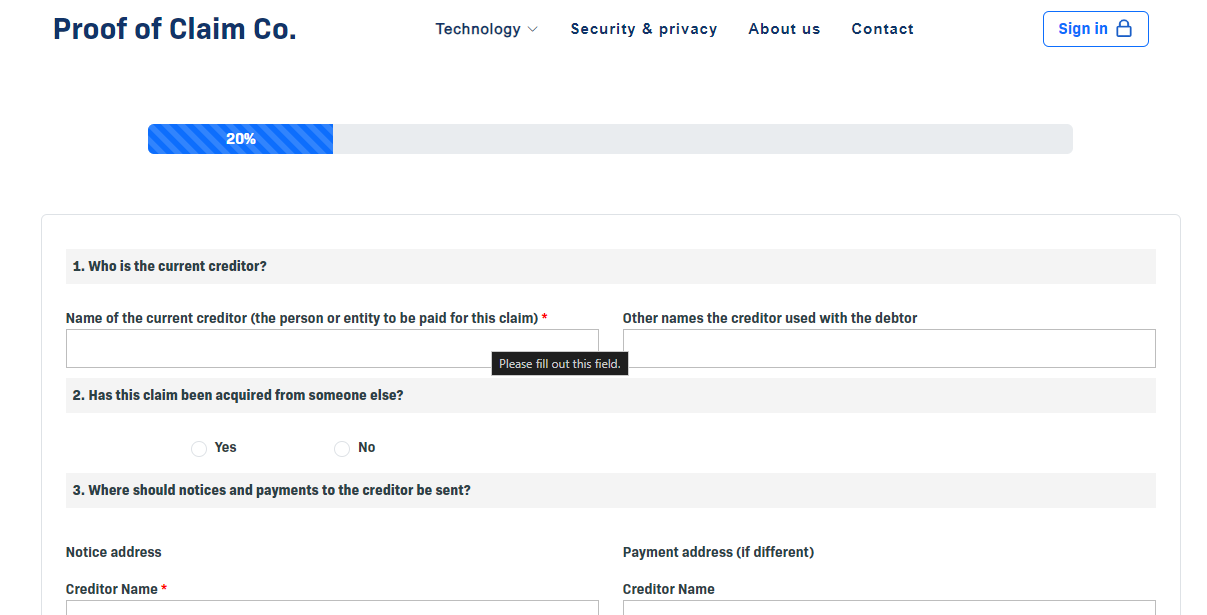Click the 'Where should notices and payments' header
The image size is (1207, 615).
coord(271,490)
